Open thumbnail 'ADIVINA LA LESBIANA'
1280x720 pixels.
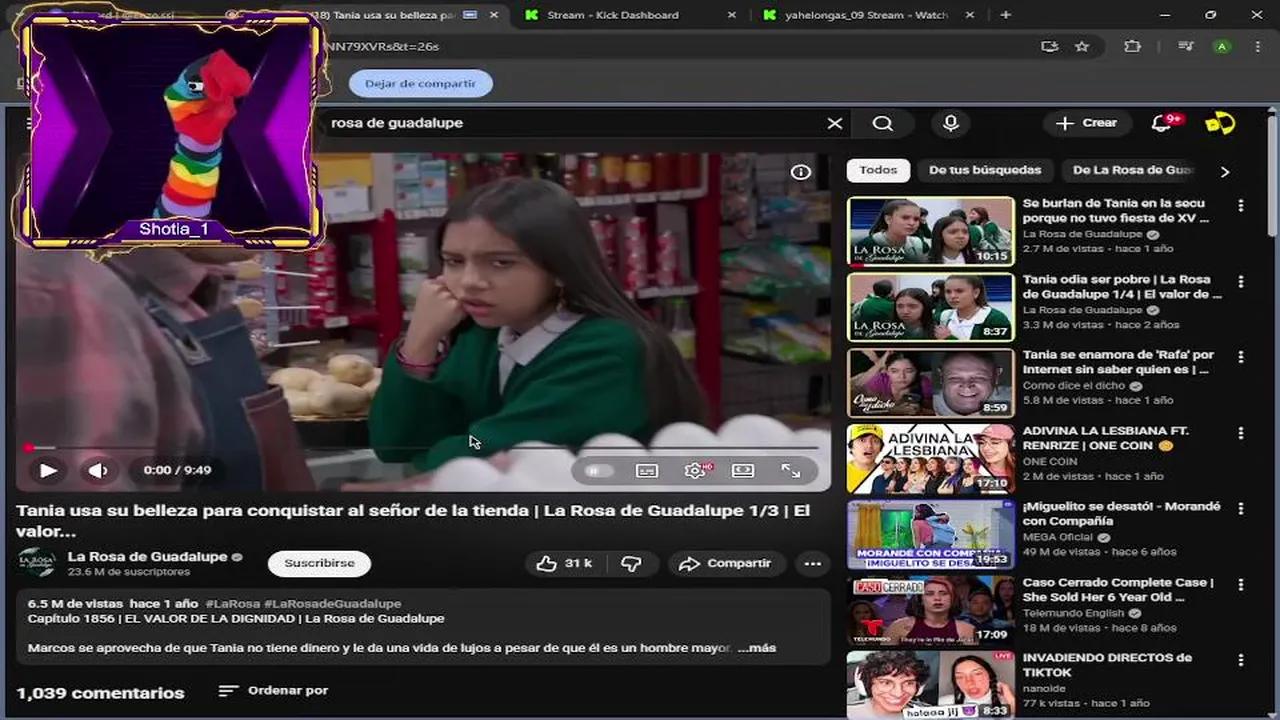point(931,459)
